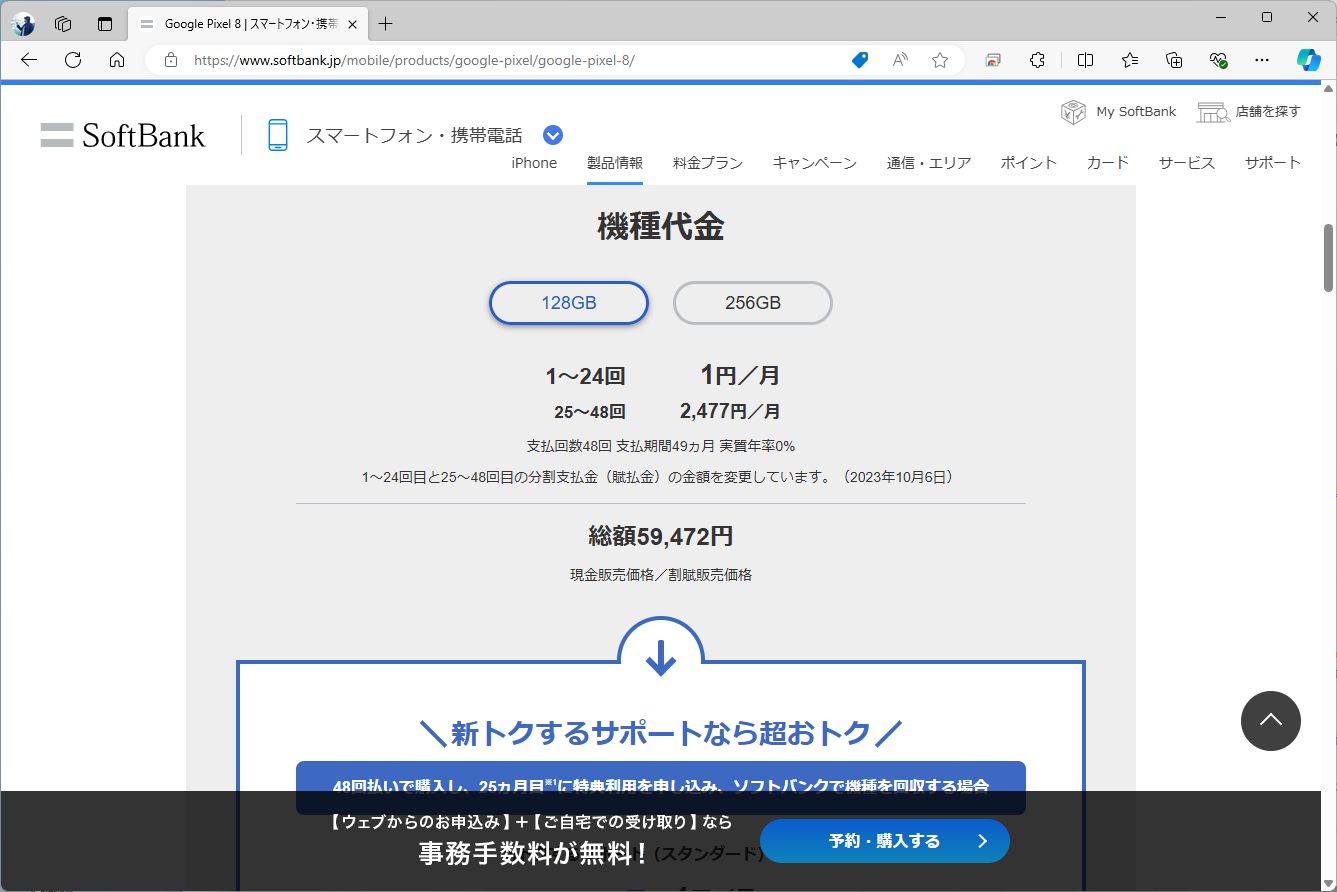
Task: Click the 機種代金 heading
Action: click(x=661, y=227)
